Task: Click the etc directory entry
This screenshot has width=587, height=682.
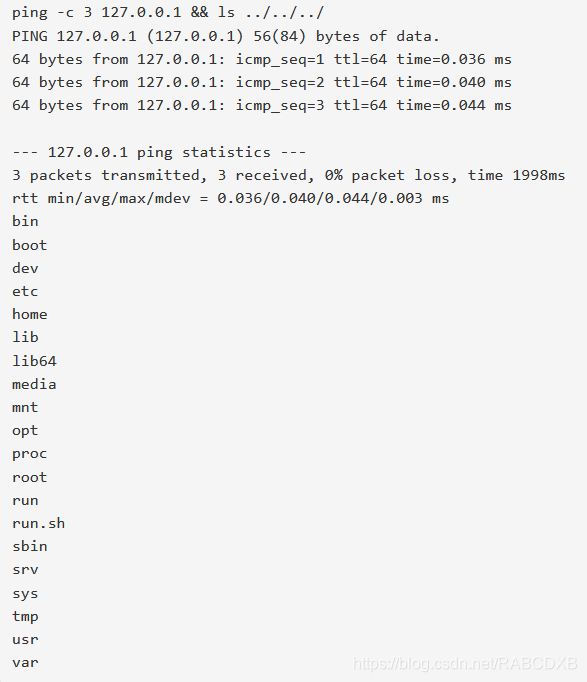Action: pos(25,291)
